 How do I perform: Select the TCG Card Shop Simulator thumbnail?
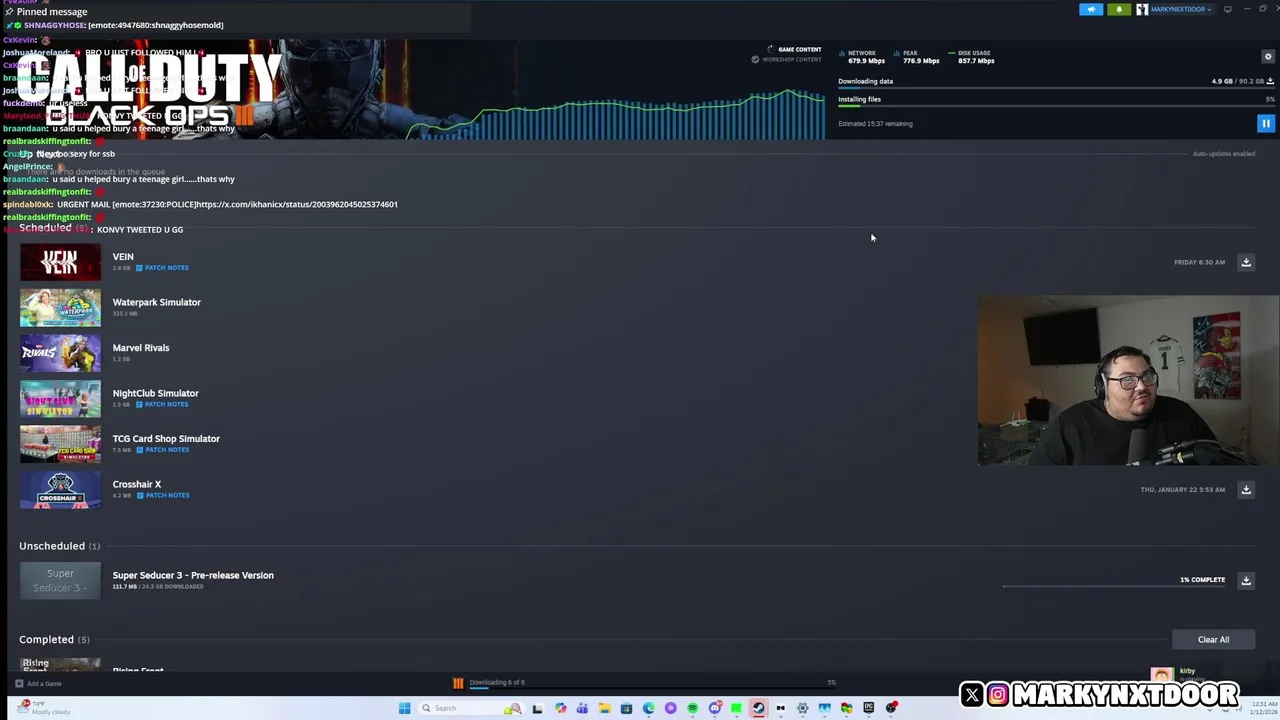pos(60,444)
